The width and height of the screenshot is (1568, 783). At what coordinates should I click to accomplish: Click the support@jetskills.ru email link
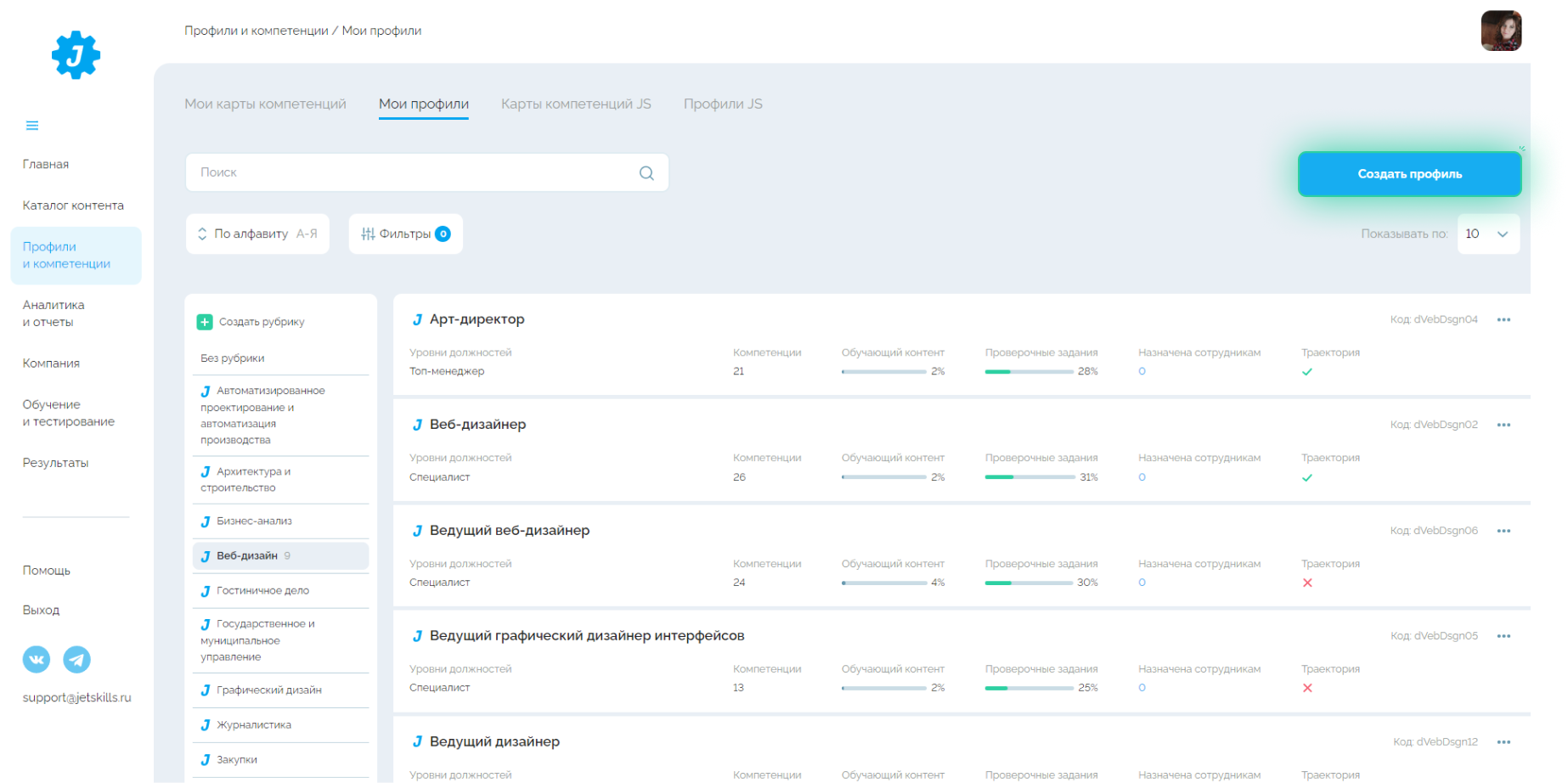(76, 697)
